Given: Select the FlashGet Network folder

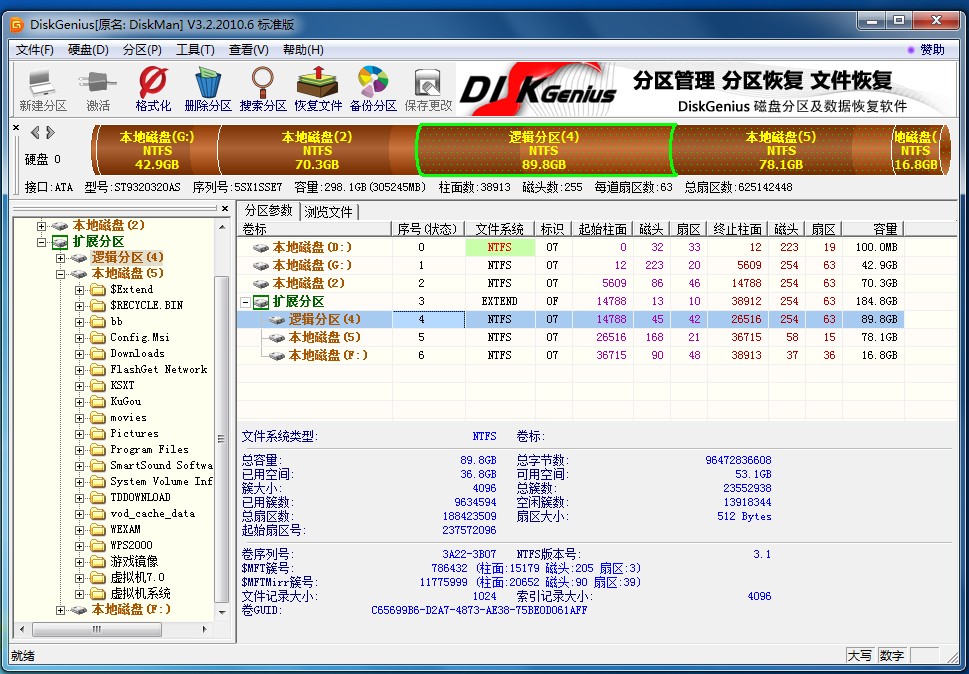Looking at the screenshot, I should pos(159,369).
